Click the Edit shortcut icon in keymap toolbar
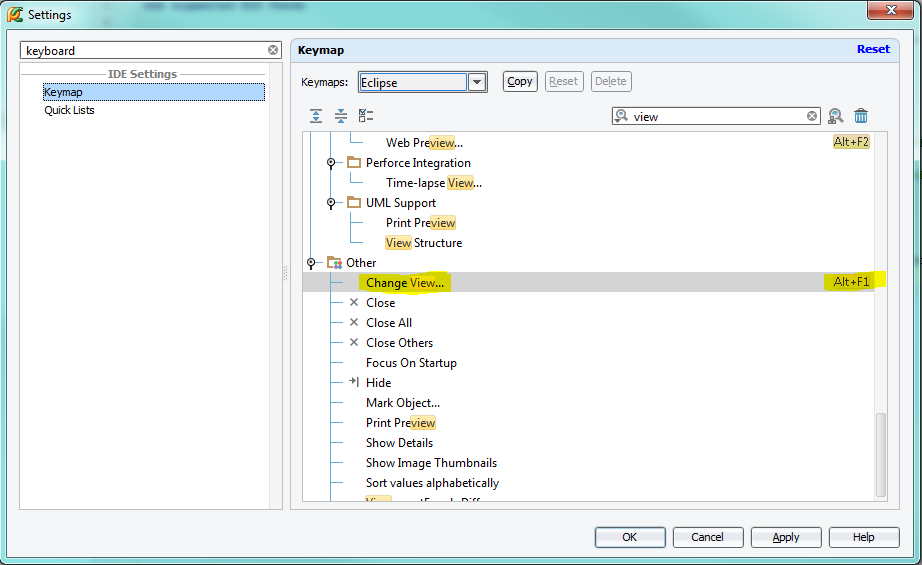 point(366,116)
